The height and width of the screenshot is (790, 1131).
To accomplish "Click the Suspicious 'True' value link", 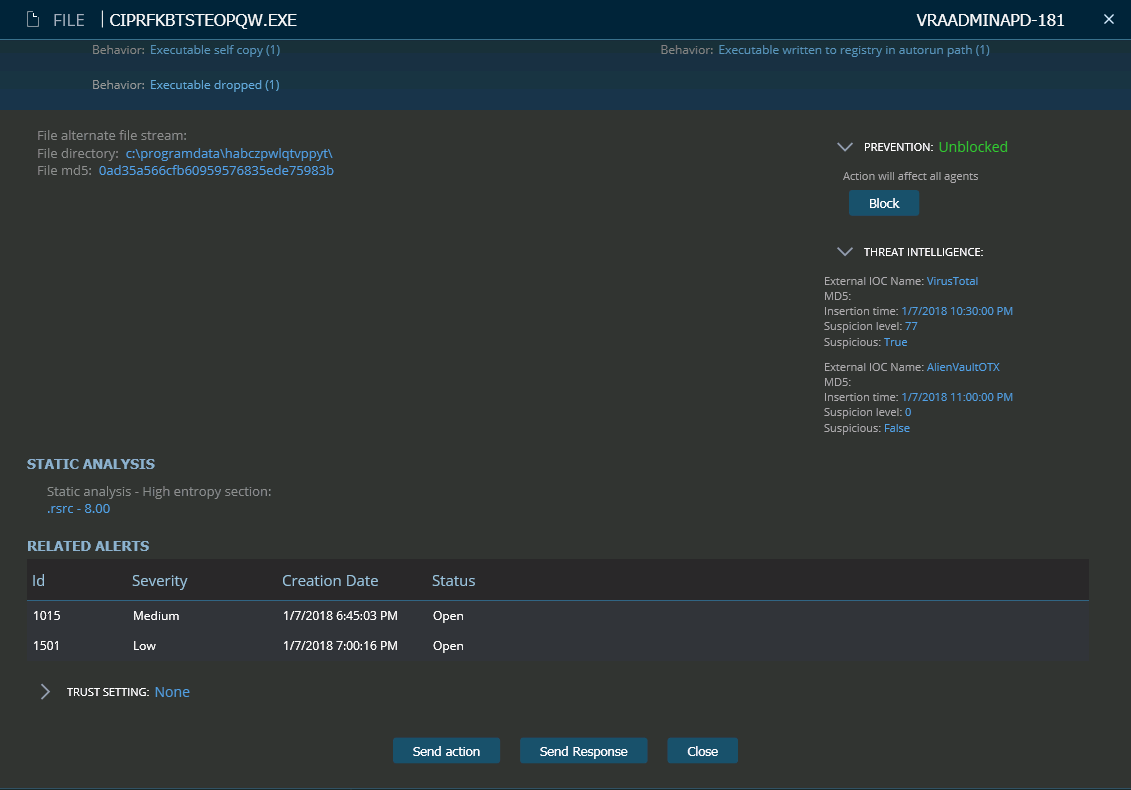I will [895, 341].
